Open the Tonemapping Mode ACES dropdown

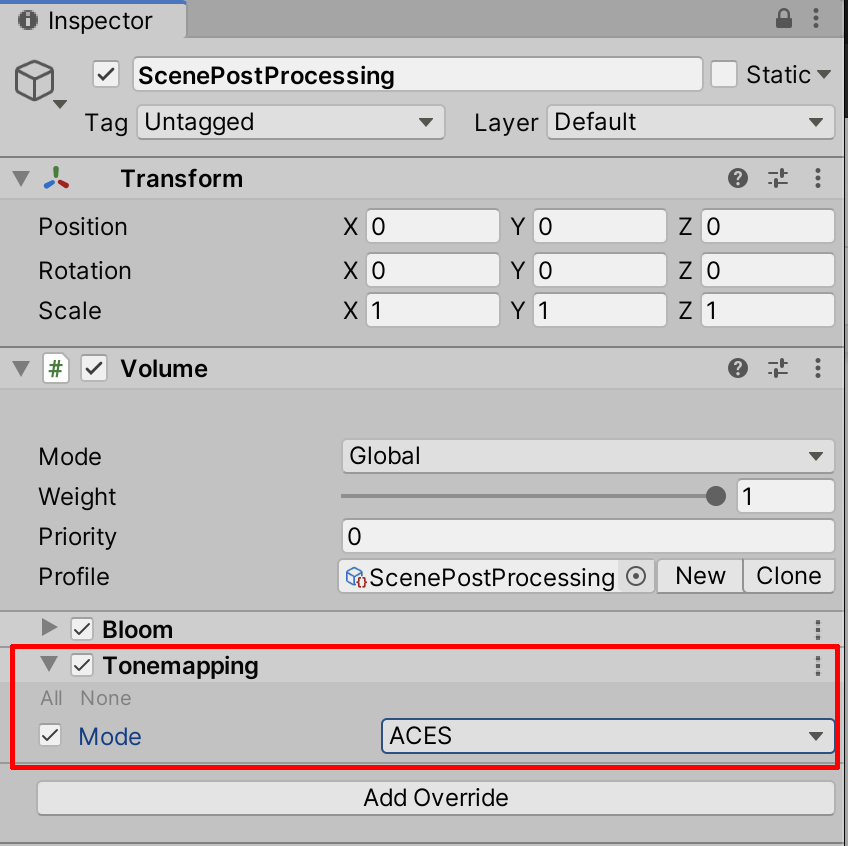607,736
